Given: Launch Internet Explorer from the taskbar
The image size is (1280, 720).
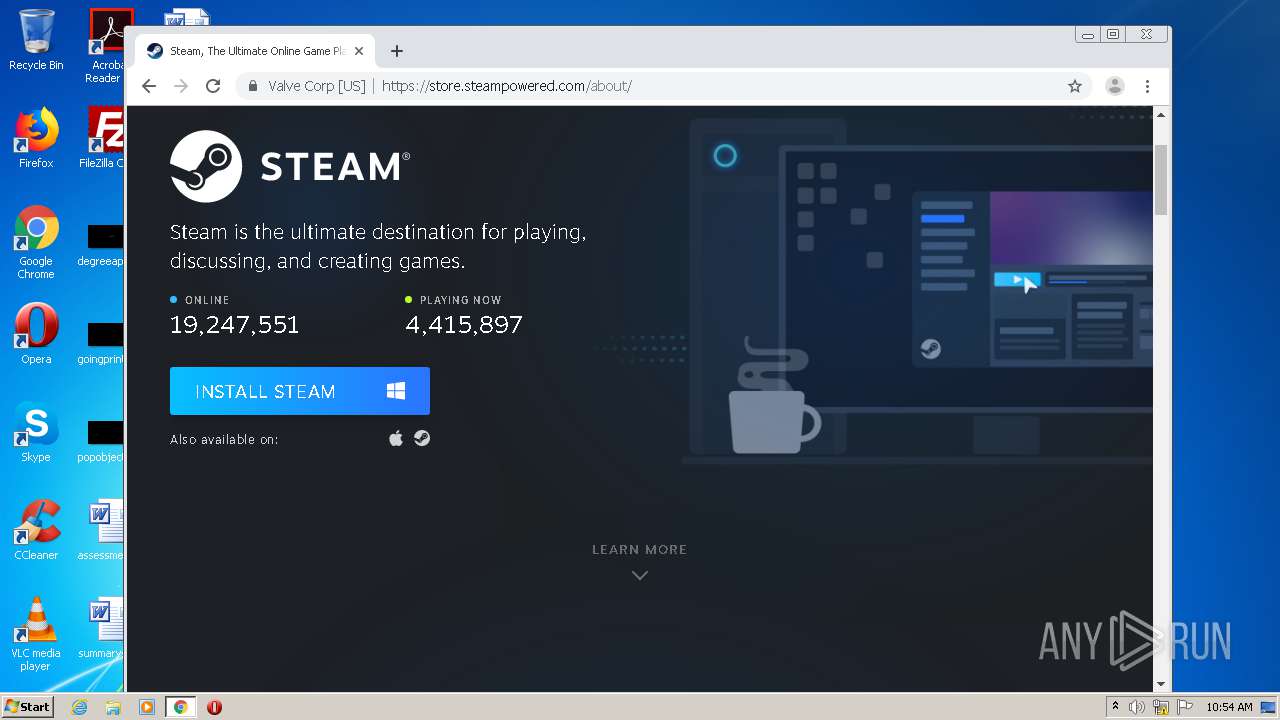Looking at the screenshot, I should point(79,707).
